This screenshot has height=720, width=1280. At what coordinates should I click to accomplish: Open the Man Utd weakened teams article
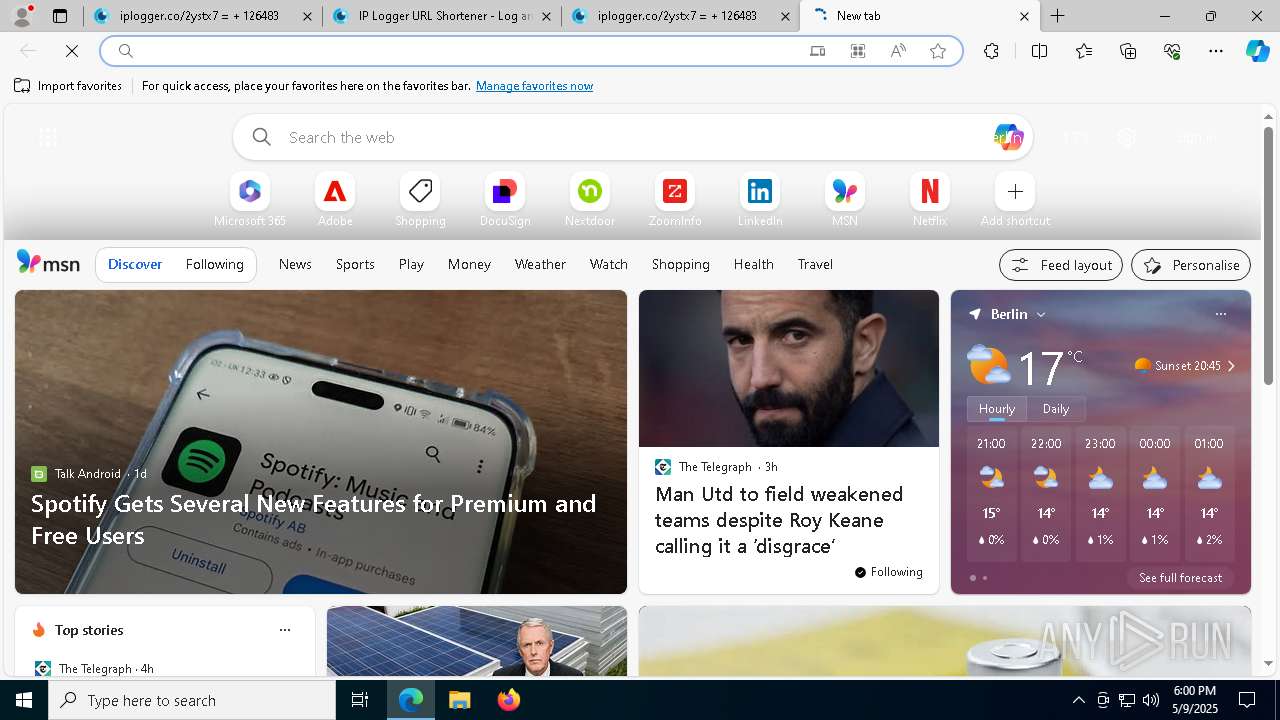click(779, 520)
